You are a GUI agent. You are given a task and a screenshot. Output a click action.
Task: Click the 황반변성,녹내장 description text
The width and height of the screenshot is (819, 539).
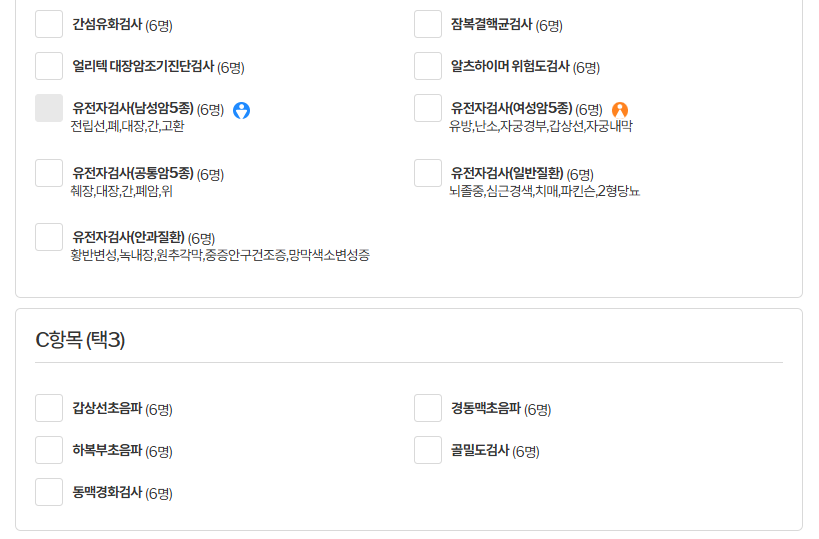(220, 256)
